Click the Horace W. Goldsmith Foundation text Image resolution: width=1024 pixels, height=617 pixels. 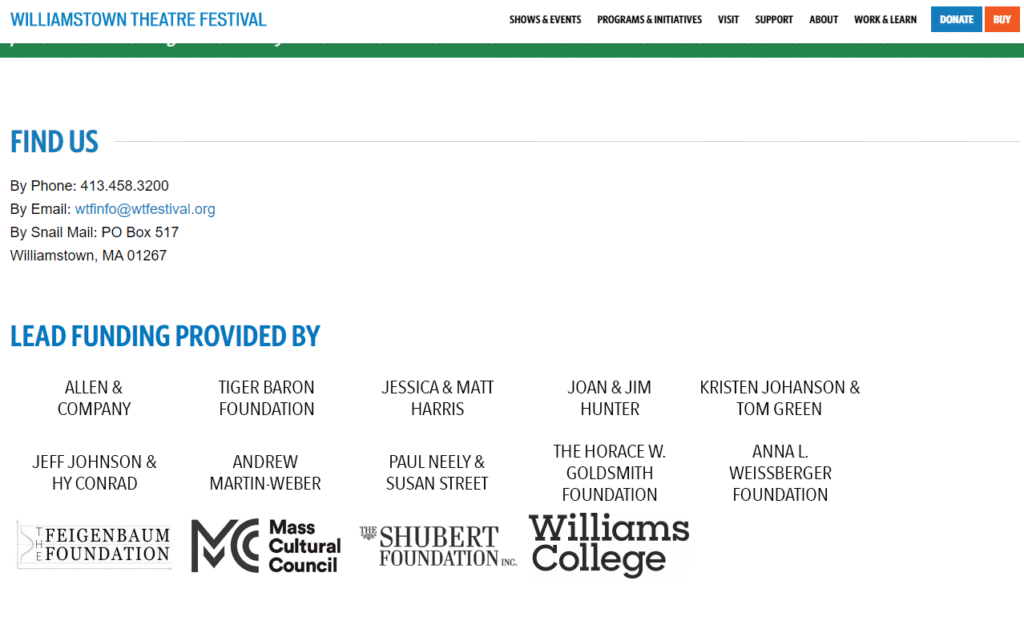pyautogui.click(x=609, y=473)
